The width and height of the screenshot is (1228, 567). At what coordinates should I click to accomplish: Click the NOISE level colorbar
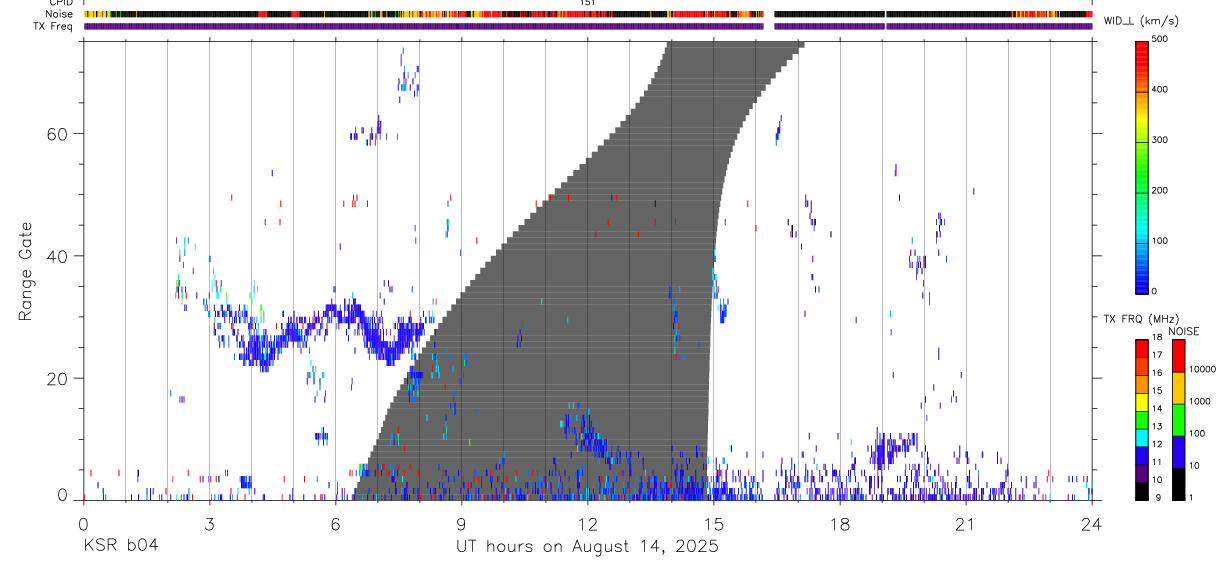(1179, 419)
